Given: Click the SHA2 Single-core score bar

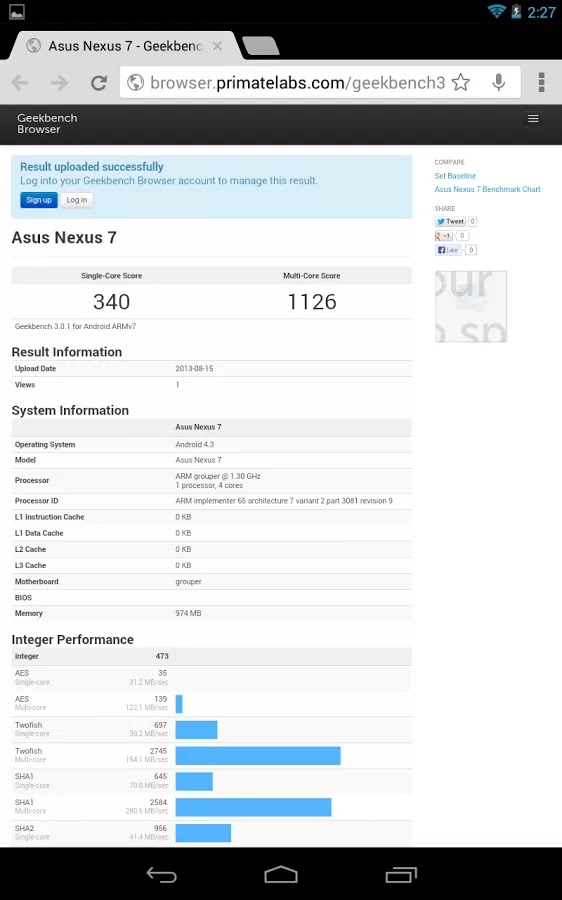Looking at the screenshot, I should tap(203, 833).
